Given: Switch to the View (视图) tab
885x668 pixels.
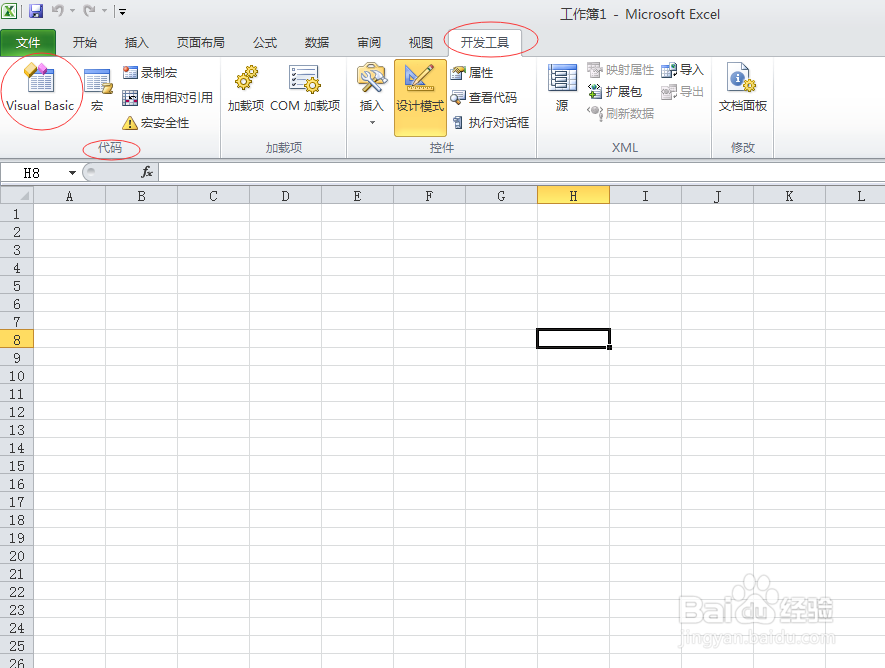Looking at the screenshot, I should click(421, 42).
